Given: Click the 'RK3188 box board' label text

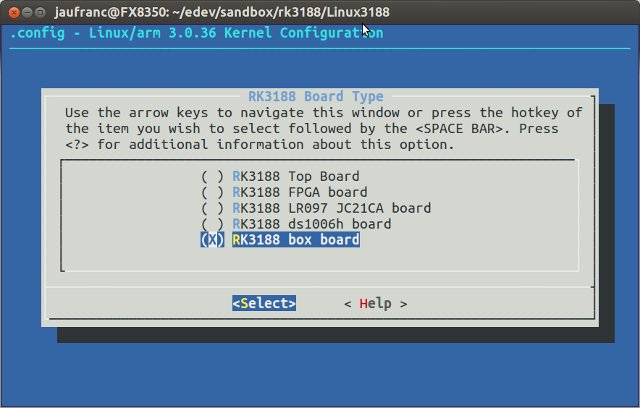Looking at the screenshot, I should [296, 240].
